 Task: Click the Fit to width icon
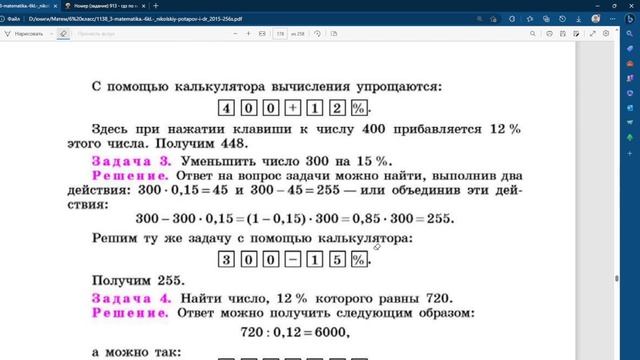pos(262,34)
